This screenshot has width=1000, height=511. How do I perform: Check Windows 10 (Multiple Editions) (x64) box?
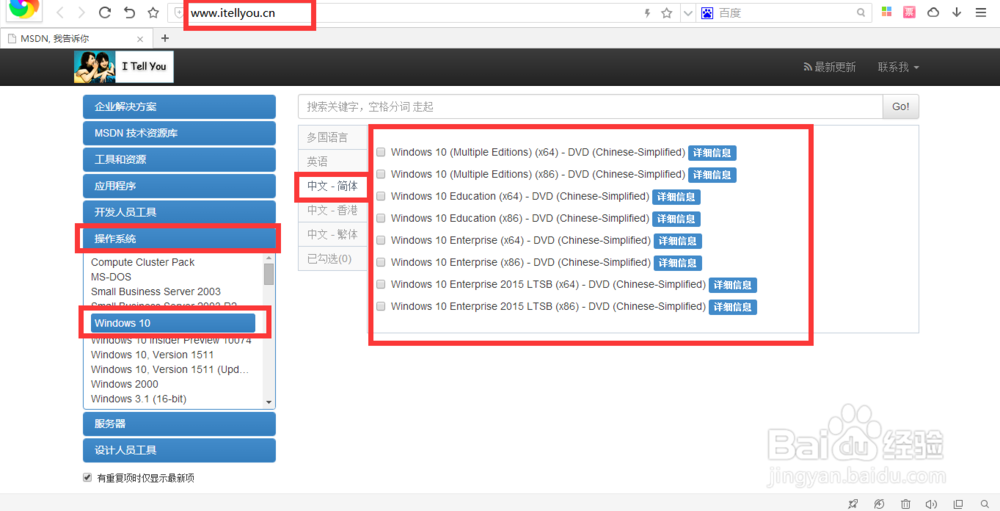tap(381, 152)
